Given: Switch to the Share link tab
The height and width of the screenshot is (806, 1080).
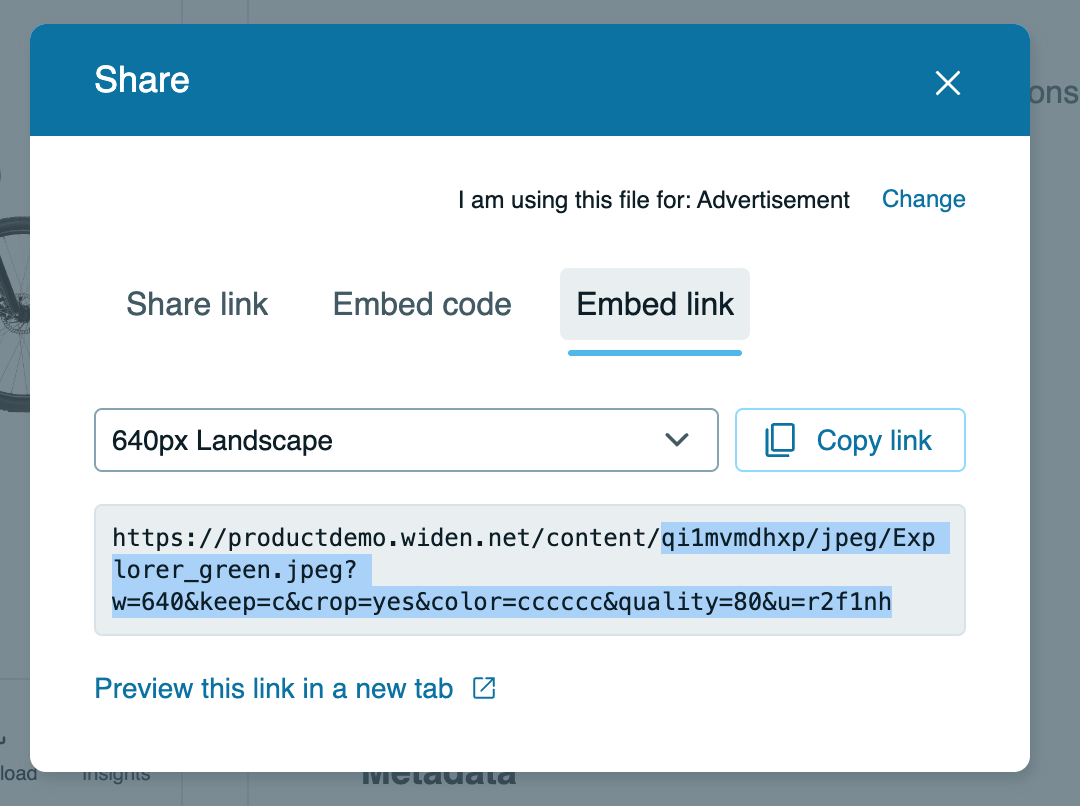Looking at the screenshot, I should tap(197, 304).
